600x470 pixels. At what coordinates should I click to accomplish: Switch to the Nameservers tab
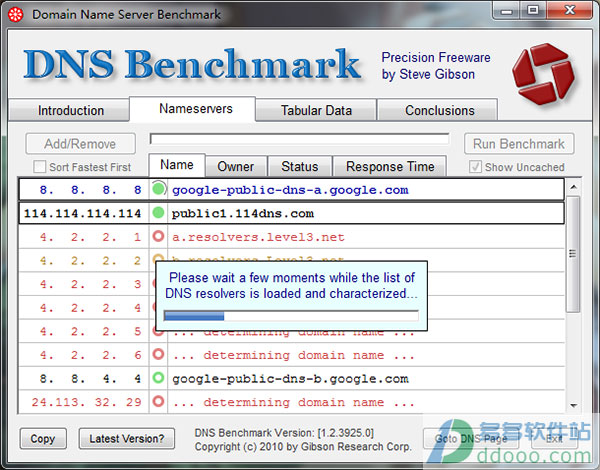click(193, 109)
